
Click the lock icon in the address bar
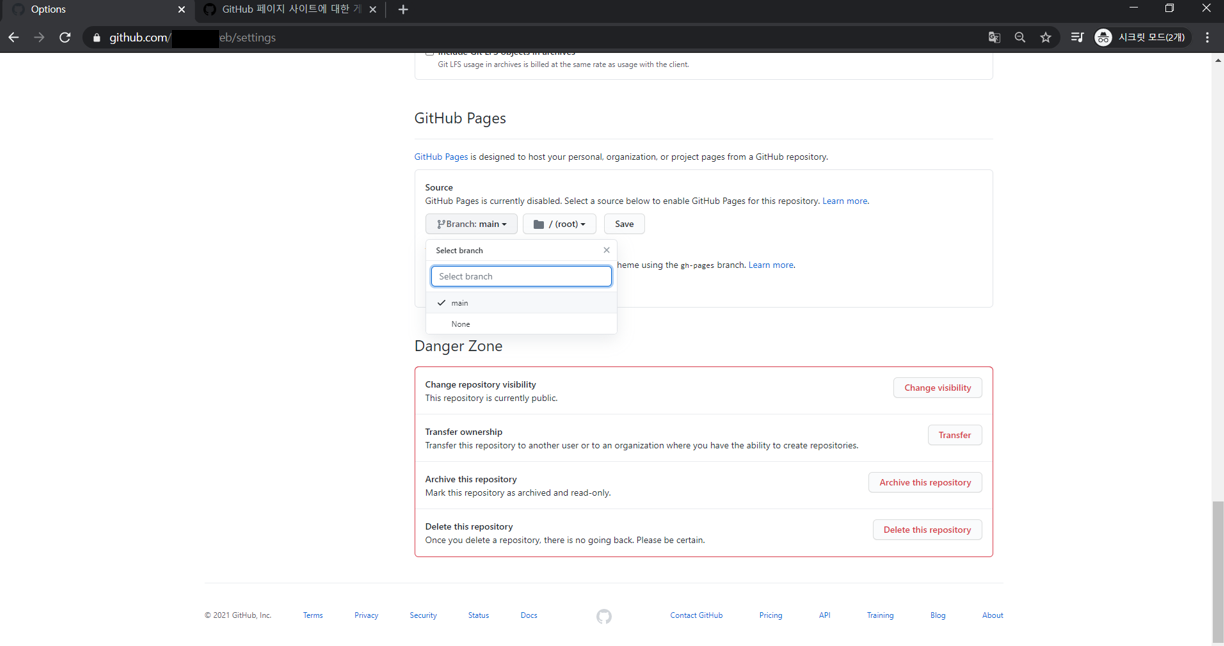pos(97,38)
